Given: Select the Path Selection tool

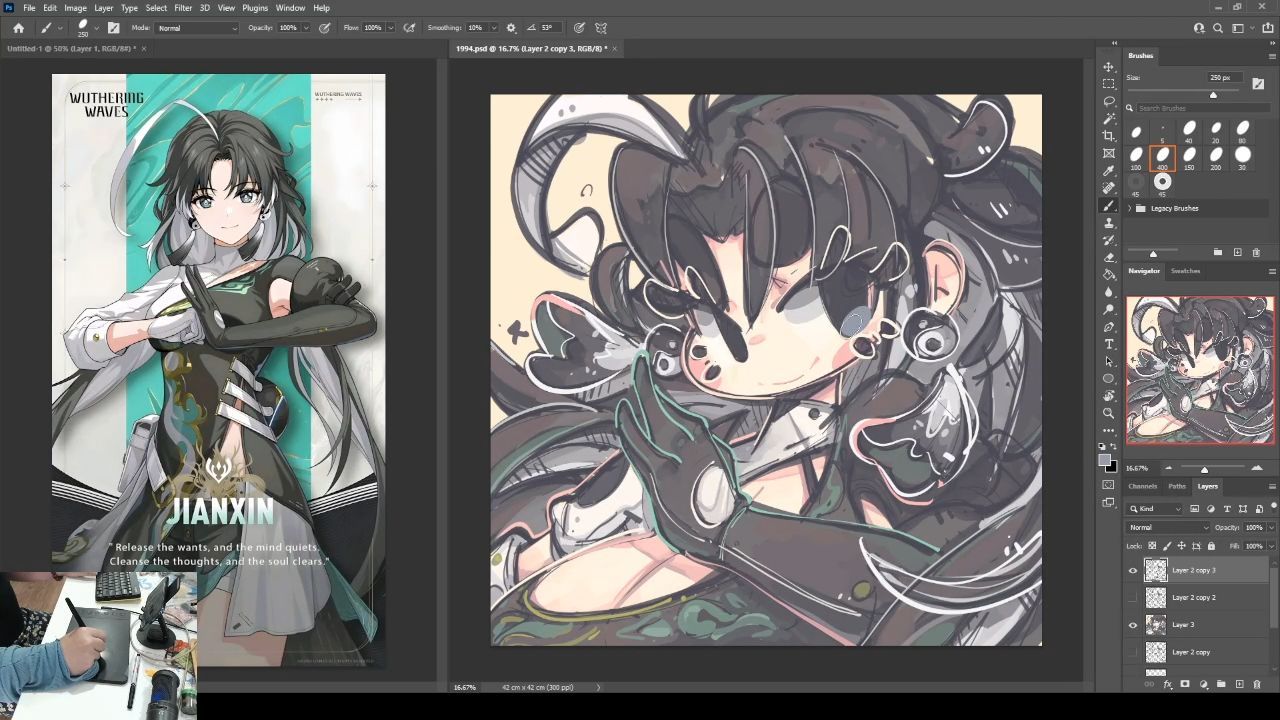Looking at the screenshot, I should (1109, 361).
